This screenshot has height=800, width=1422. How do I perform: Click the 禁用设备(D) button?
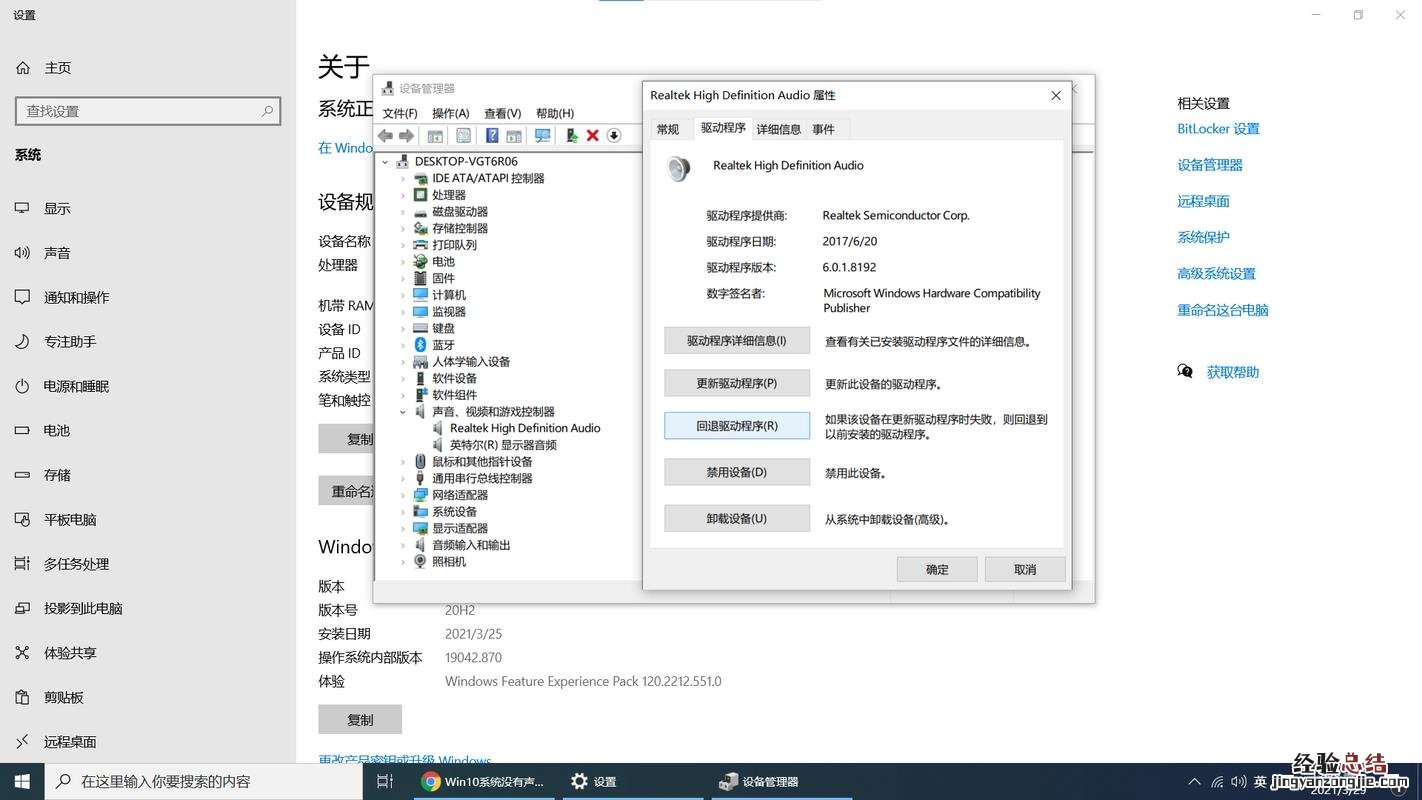point(737,472)
